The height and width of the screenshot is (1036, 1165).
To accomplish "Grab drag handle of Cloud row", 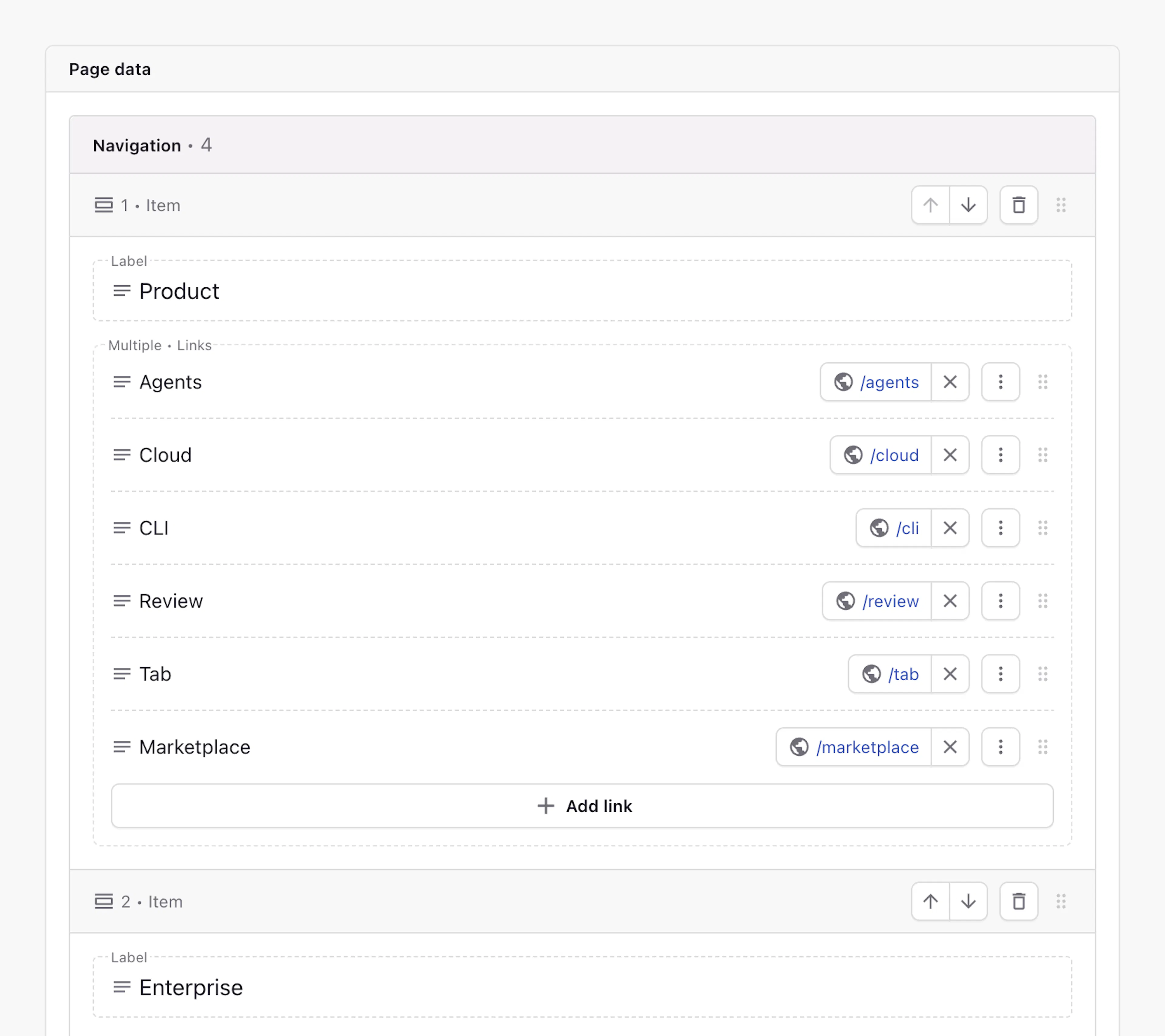I will point(1042,455).
